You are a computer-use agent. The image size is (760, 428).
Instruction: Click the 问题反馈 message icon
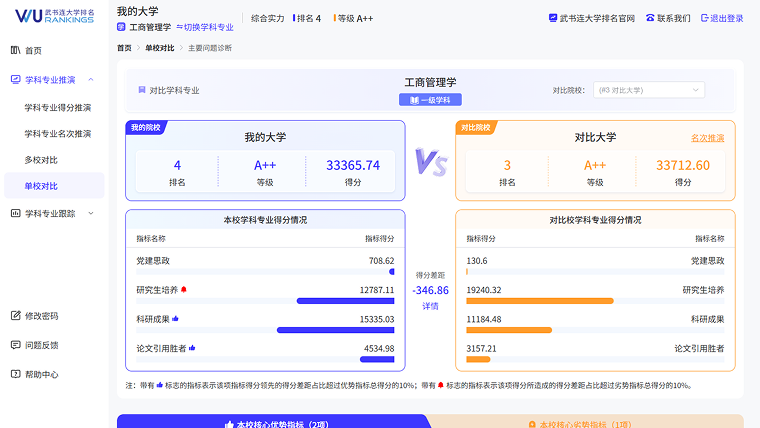click(x=16, y=345)
